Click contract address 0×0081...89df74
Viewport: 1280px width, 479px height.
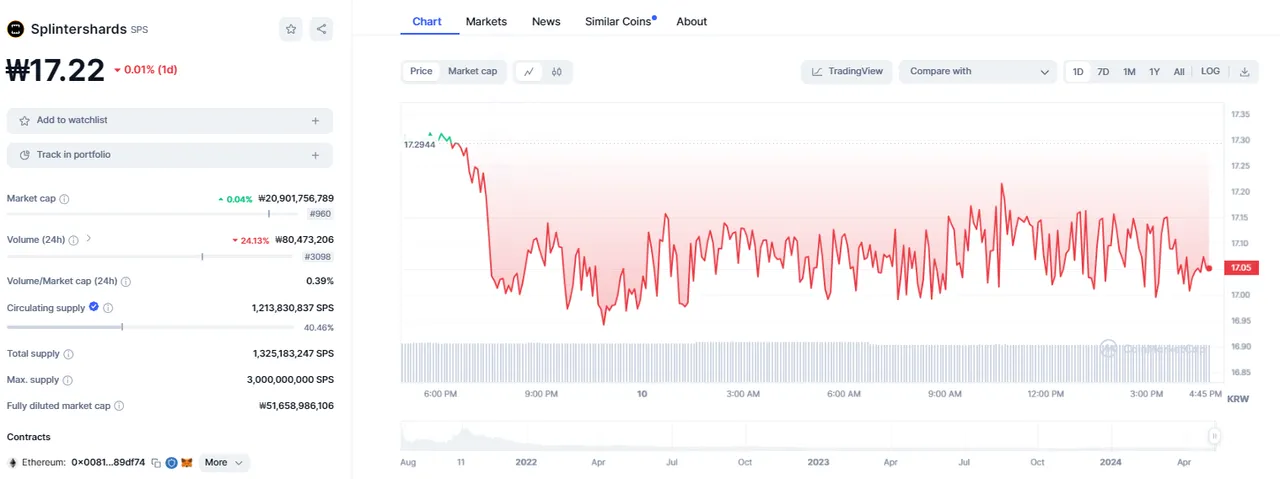click(x=108, y=463)
